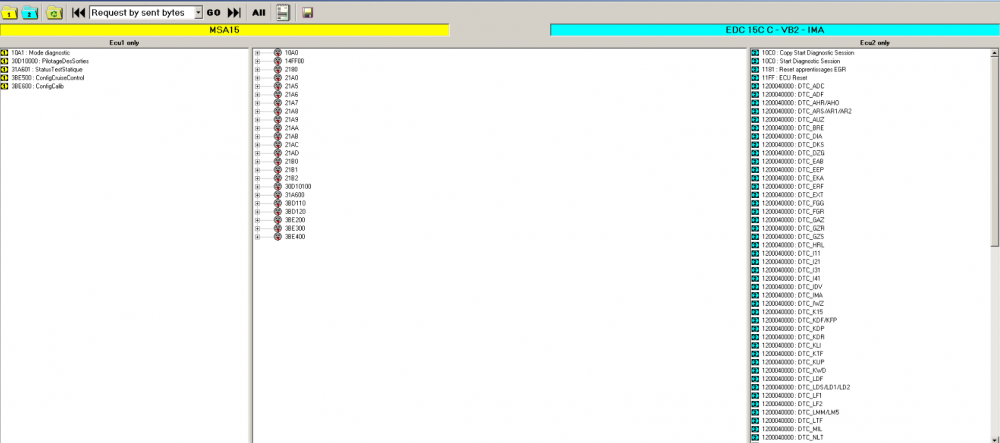Select tree item 21B2
Screen dimensions: 1000x443
pyautogui.click(x=291, y=178)
